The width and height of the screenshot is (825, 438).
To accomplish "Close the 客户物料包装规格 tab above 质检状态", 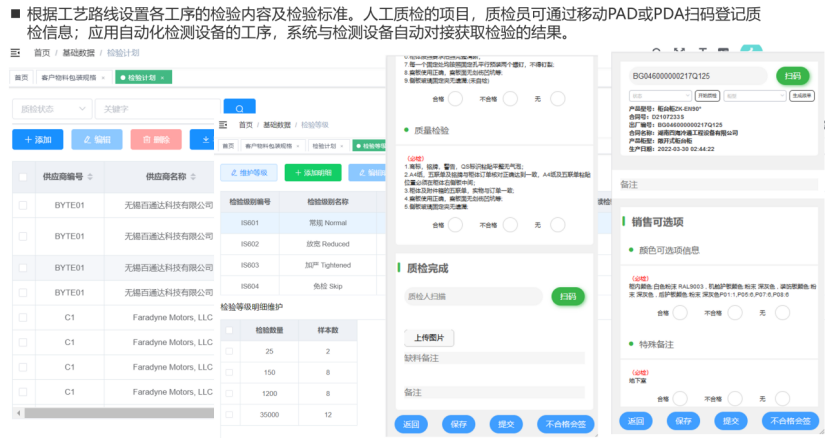I will pyautogui.click(x=104, y=77).
